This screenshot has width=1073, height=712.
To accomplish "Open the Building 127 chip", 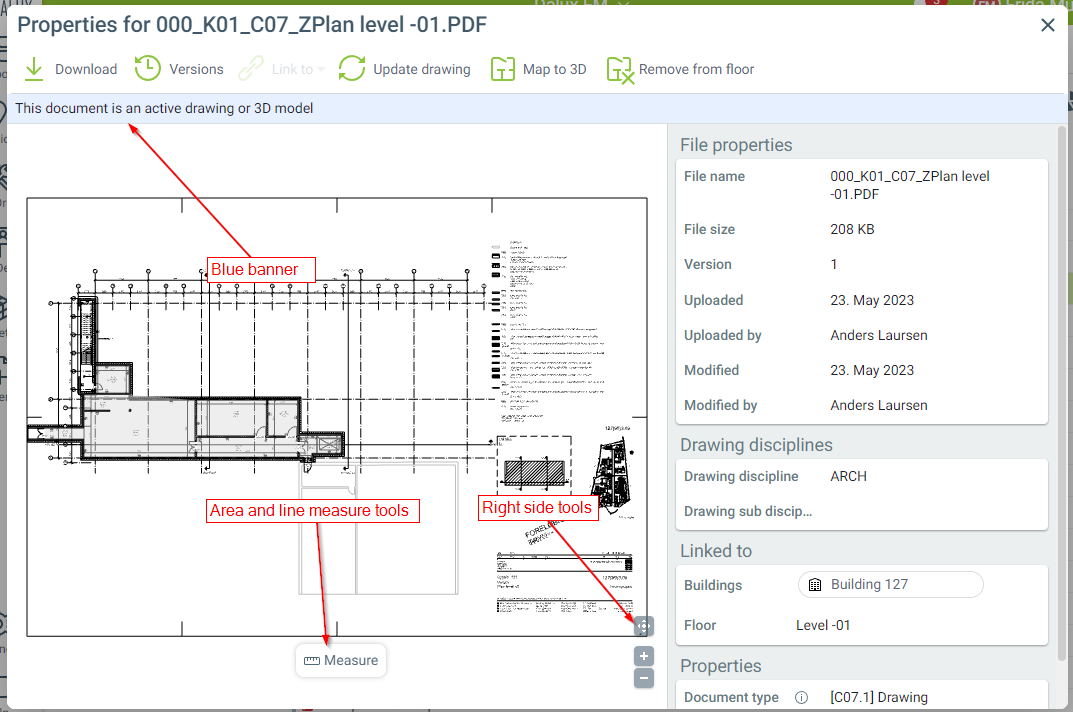I will [890, 585].
